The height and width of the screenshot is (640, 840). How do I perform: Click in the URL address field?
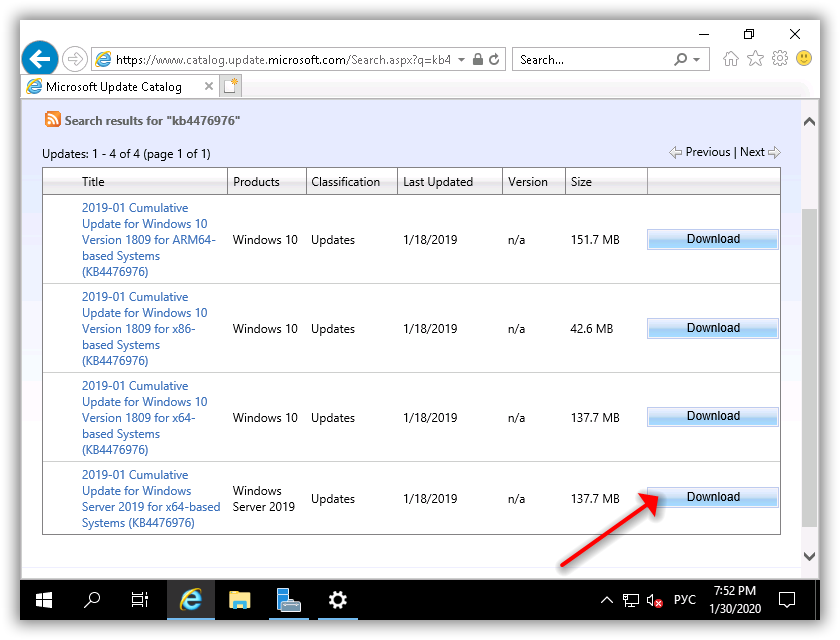click(283, 59)
